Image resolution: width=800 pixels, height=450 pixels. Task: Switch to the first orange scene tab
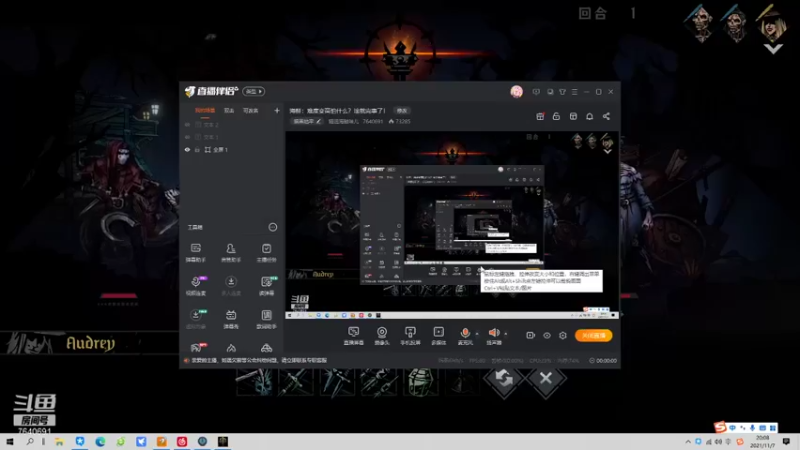(x=205, y=111)
